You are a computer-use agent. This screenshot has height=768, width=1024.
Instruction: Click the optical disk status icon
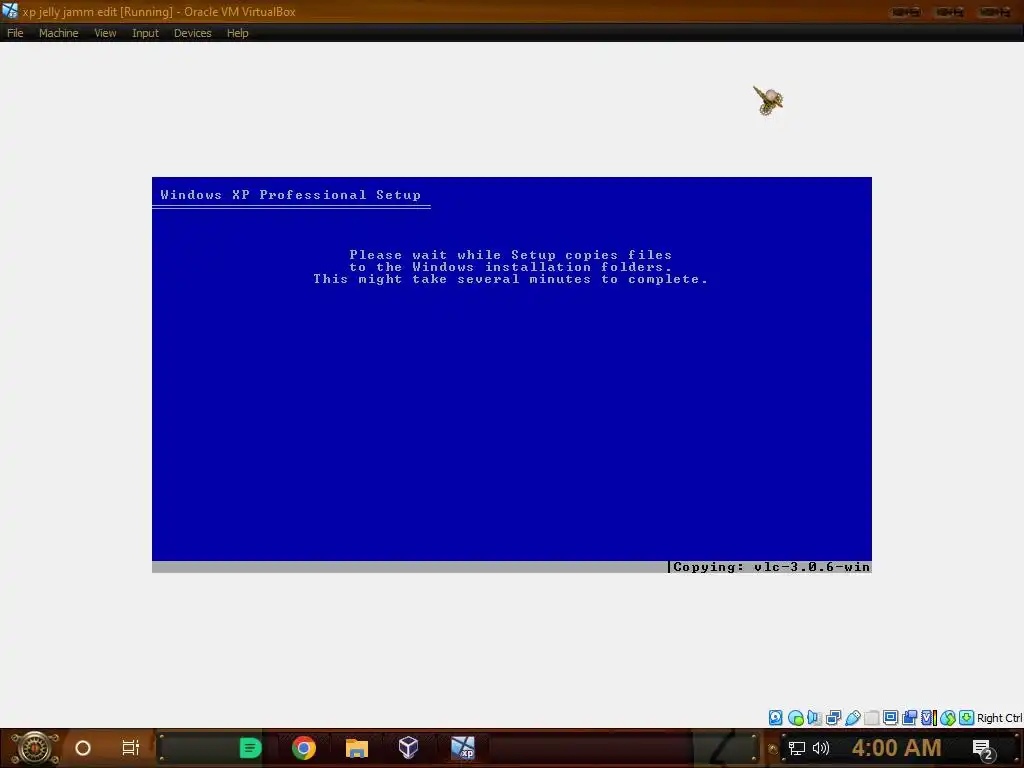point(795,718)
